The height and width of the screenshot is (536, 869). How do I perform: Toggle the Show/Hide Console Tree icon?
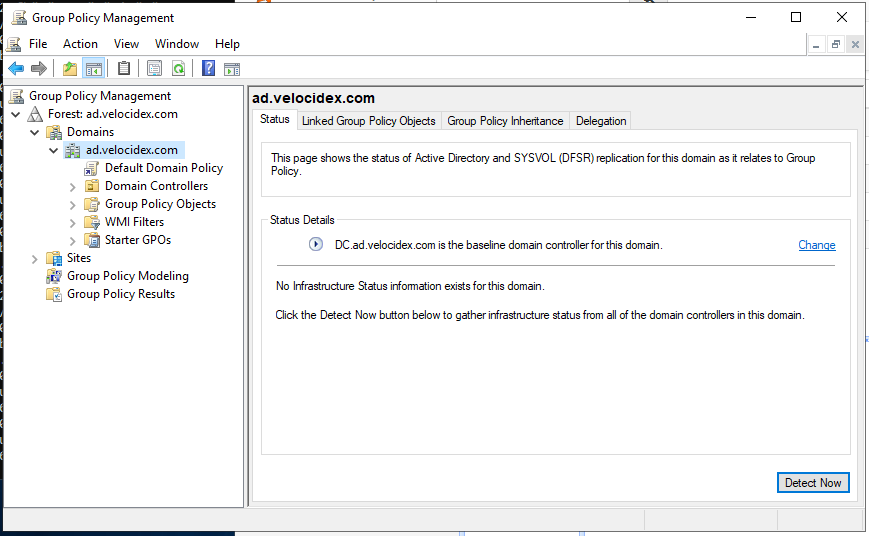pyautogui.click(x=93, y=69)
